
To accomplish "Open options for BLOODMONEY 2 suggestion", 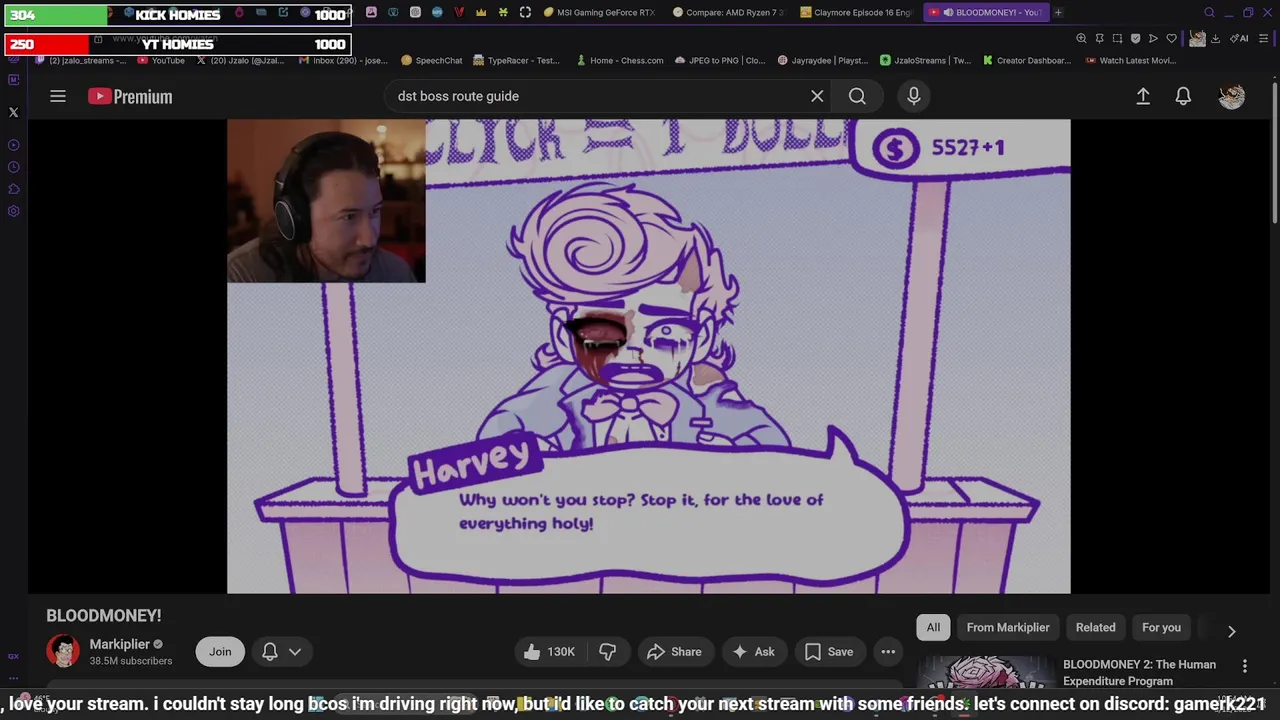I will [1245, 666].
